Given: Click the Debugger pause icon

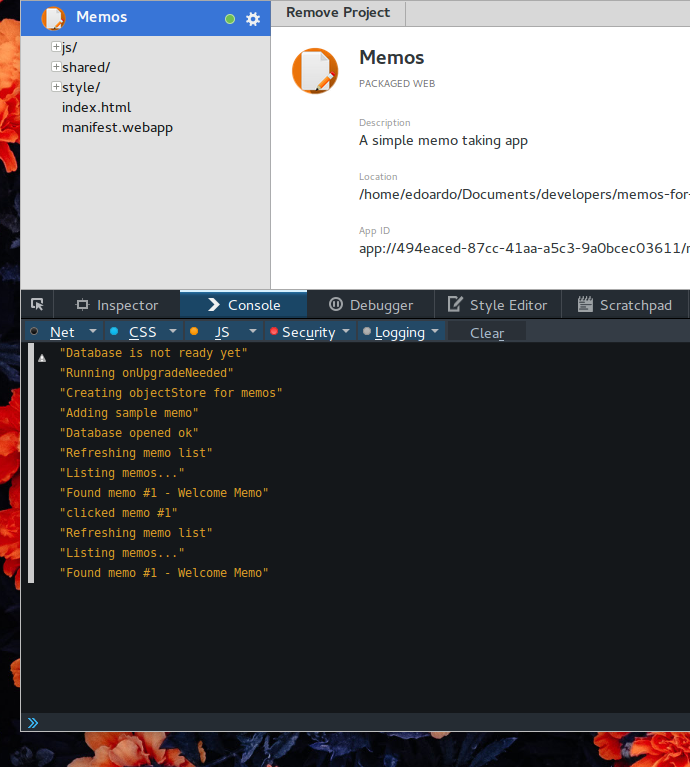Looking at the screenshot, I should coord(335,304).
